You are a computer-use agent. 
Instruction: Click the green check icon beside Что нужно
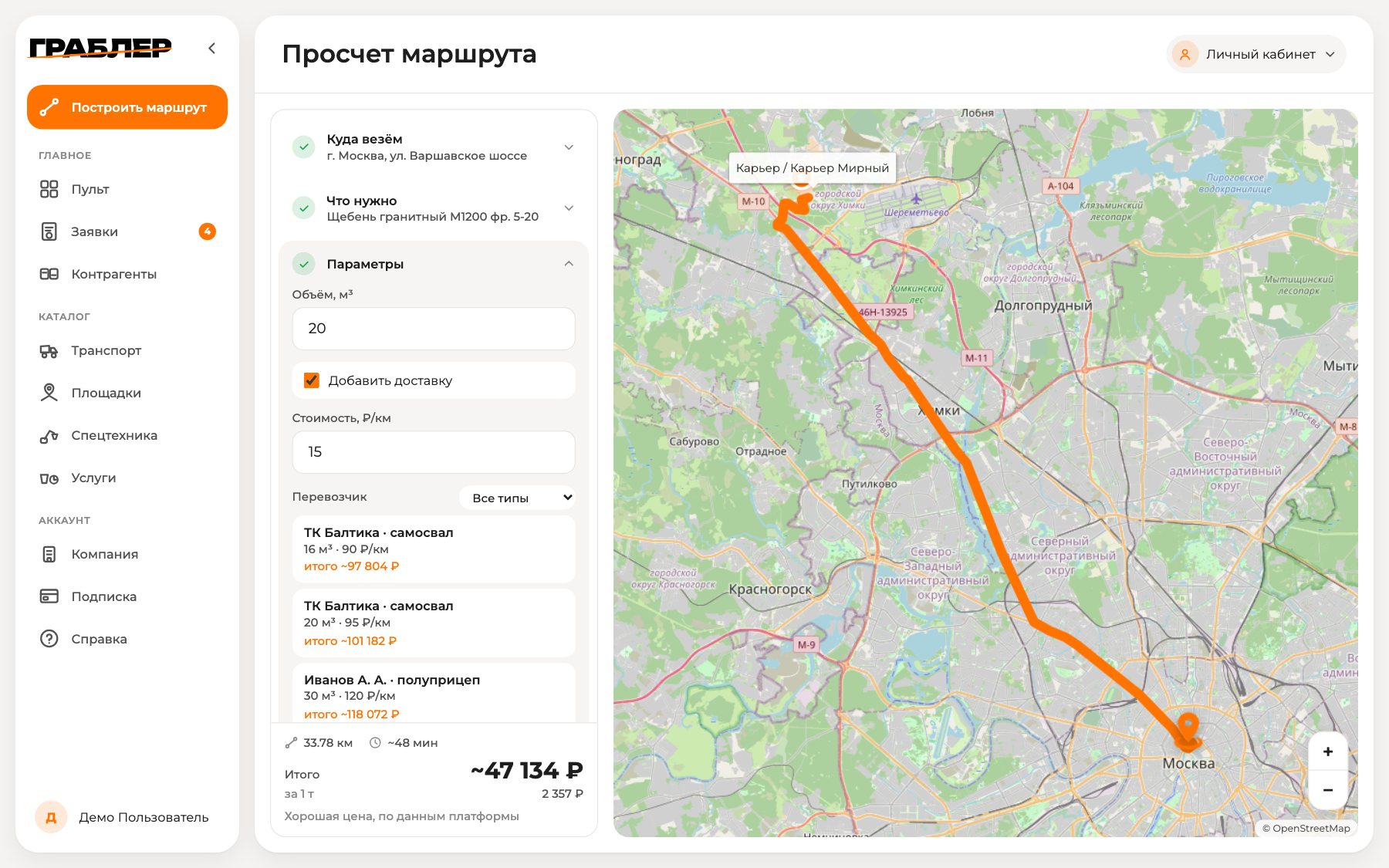(304, 208)
